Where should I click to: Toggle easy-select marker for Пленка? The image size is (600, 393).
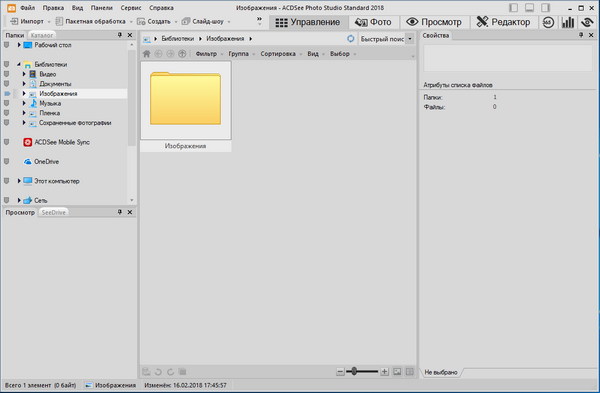[x=7, y=113]
